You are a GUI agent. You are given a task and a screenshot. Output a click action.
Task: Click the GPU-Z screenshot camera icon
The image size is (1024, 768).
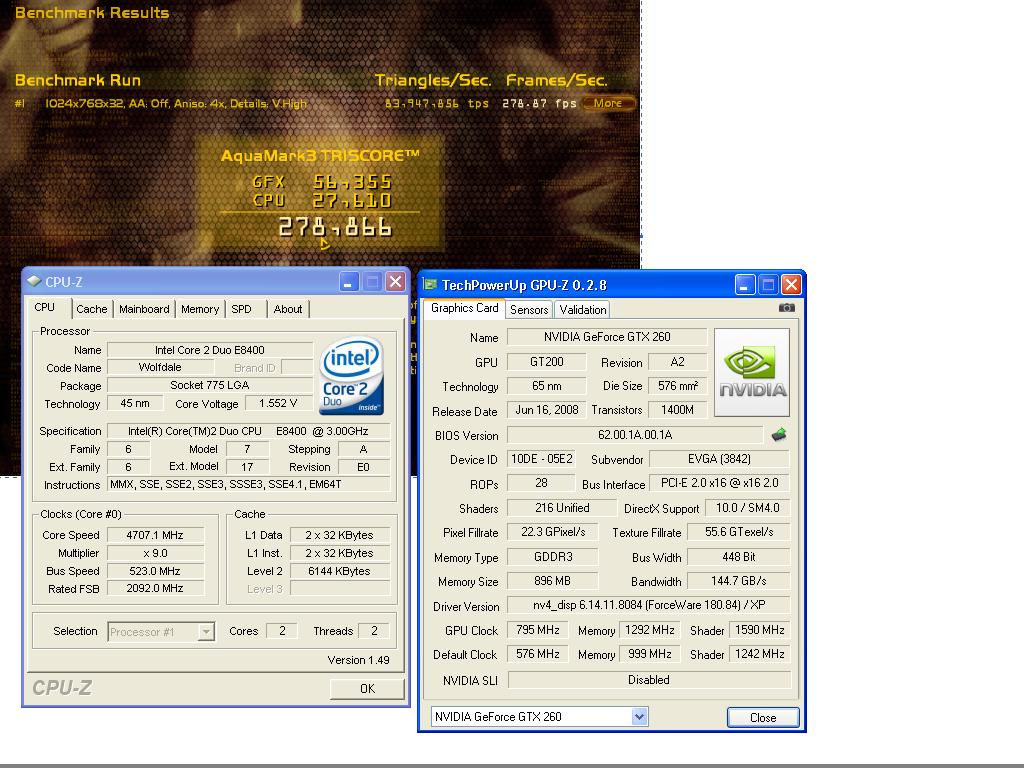click(786, 308)
